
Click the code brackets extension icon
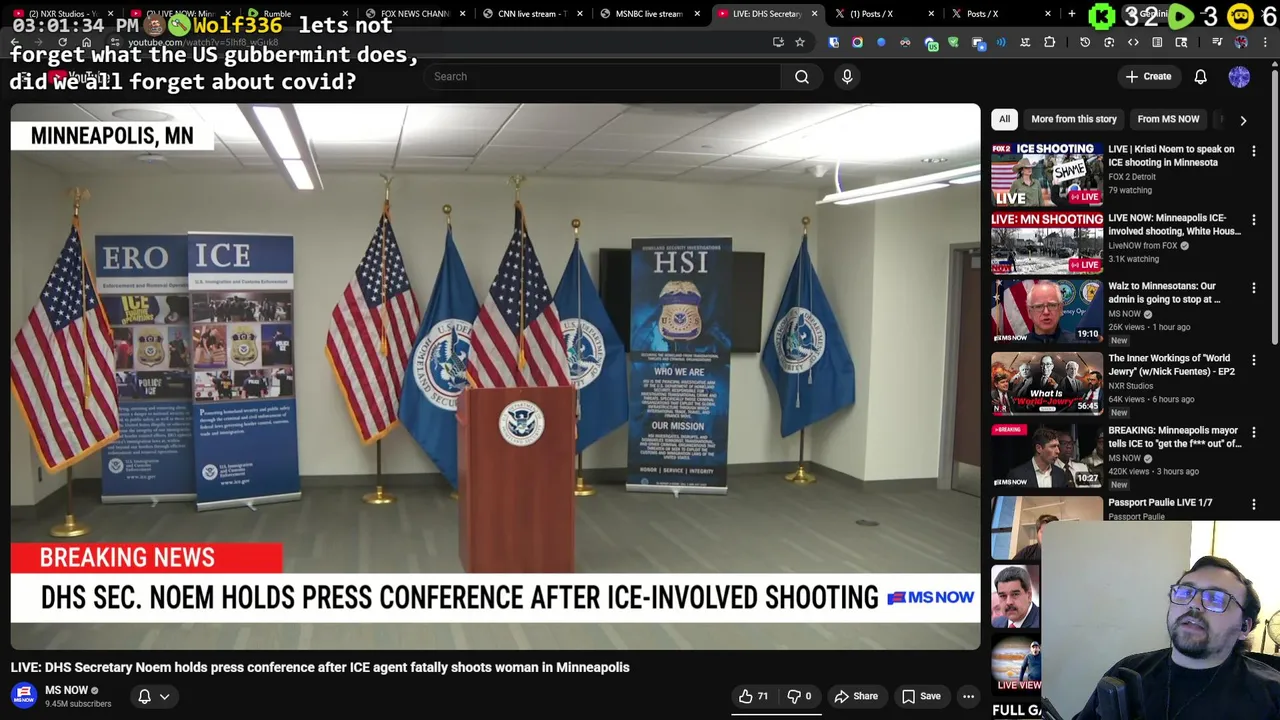coord(1133,42)
